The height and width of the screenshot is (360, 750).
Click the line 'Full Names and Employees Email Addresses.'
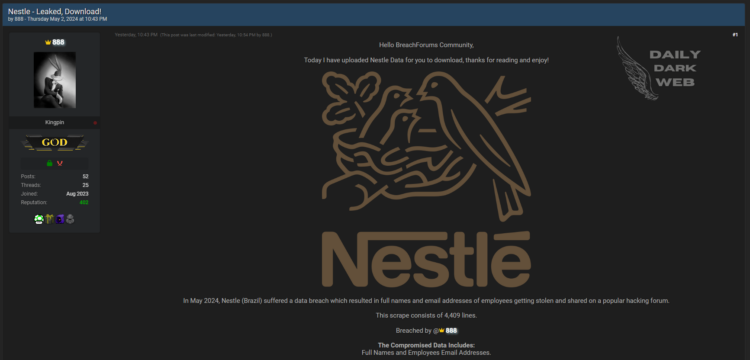point(426,353)
